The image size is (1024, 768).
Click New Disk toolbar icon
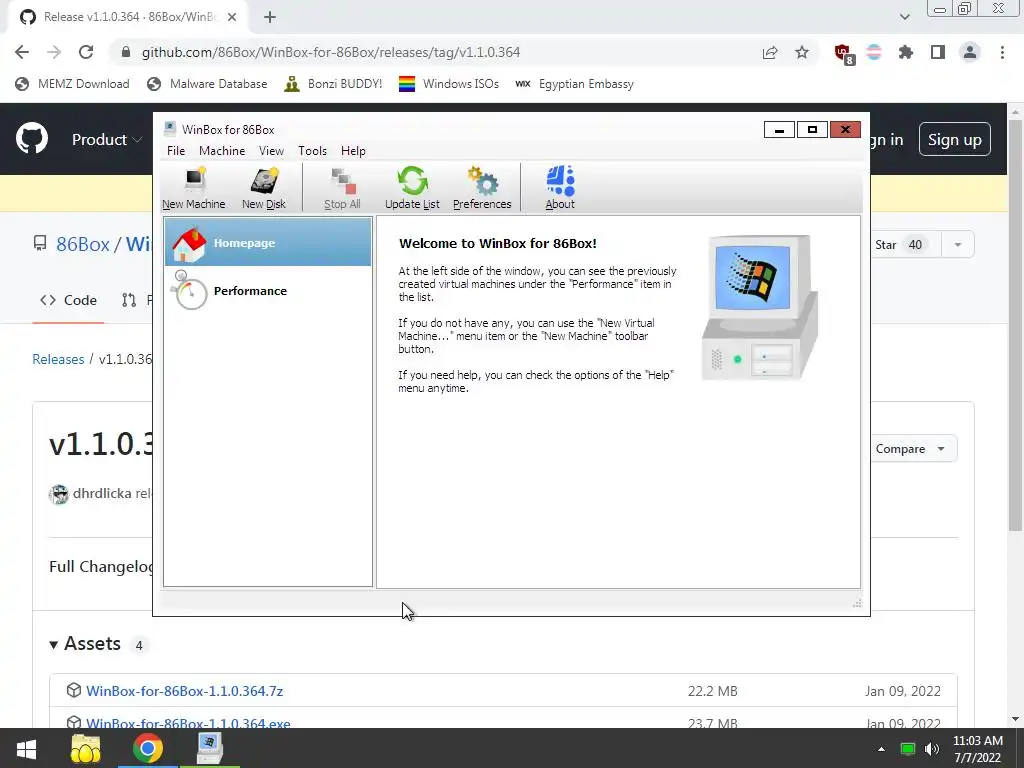pos(264,188)
